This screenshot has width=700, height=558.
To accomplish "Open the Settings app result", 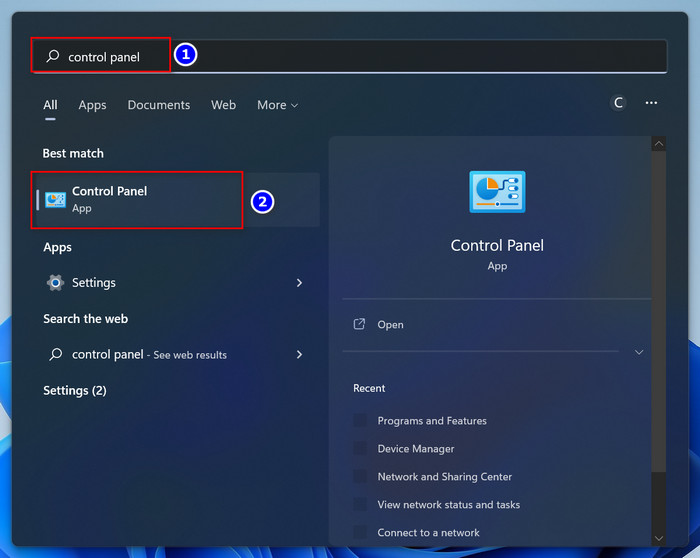I will click(x=176, y=283).
